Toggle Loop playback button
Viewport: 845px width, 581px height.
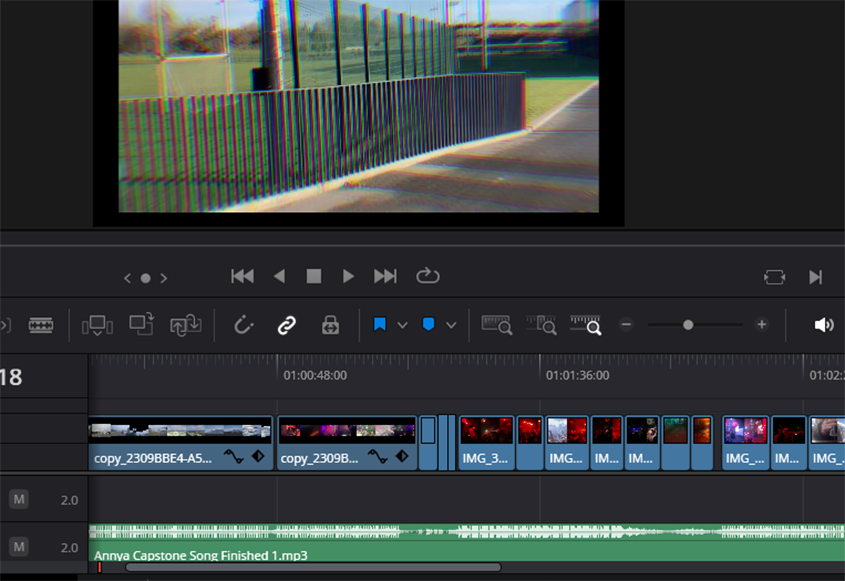428,276
